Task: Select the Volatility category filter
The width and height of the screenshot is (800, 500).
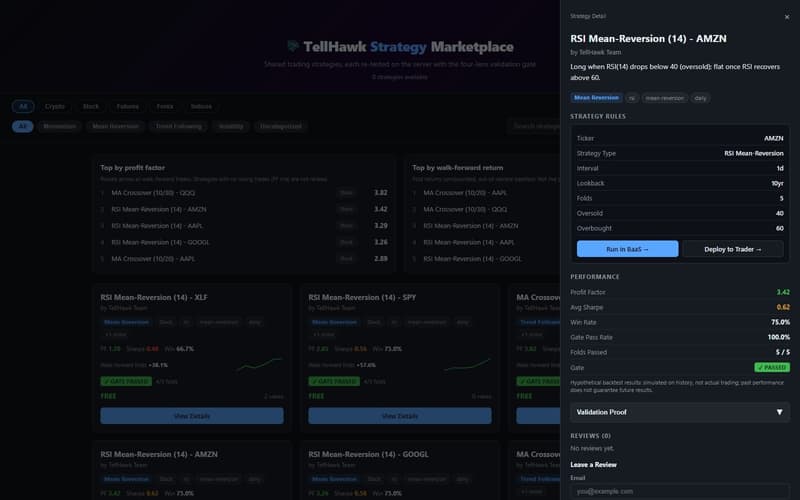Action: click(231, 126)
